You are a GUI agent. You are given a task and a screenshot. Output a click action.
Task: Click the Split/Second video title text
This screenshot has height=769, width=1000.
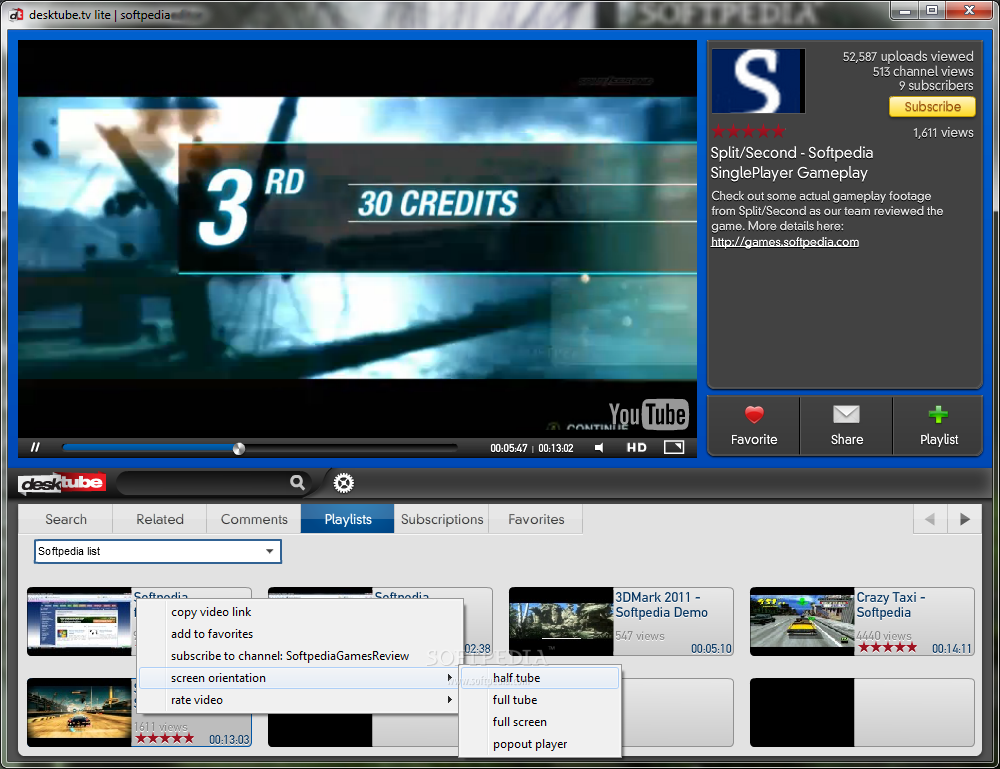click(x=792, y=163)
